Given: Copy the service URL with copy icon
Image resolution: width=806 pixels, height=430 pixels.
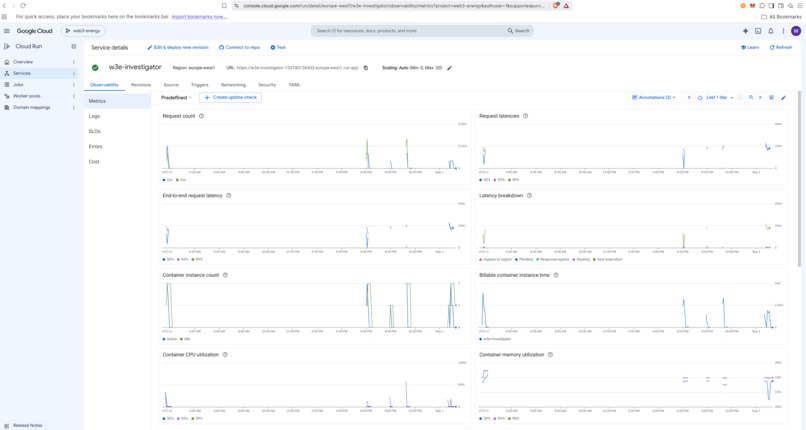Looking at the screenshot, I should [x=366, y=68].
